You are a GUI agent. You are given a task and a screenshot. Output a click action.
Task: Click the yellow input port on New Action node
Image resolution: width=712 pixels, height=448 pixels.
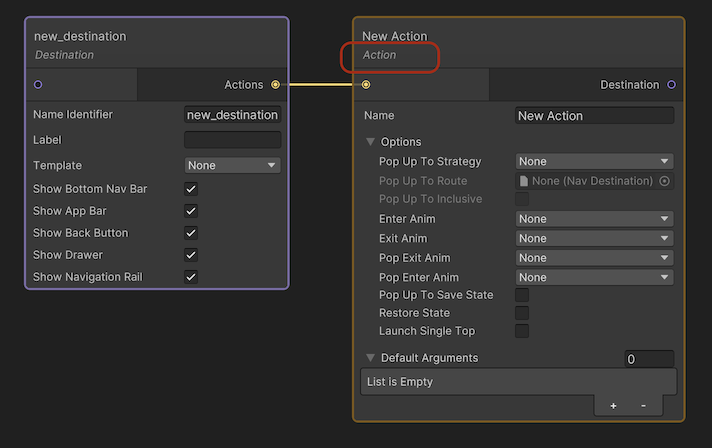click(367, 85)
